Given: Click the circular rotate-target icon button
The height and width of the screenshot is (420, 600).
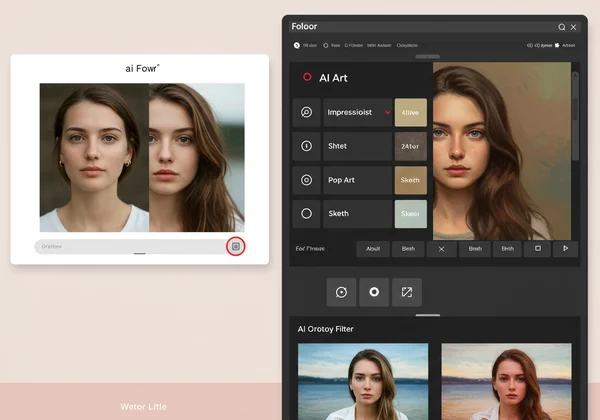Looking at the screenshot, I should tap(341, 292).
